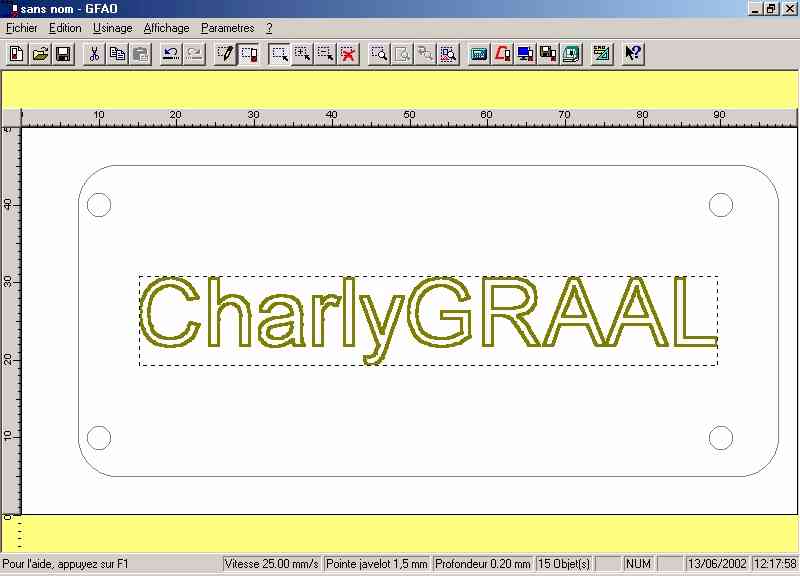Zoom to fit all objects
Viewport: 800px width, 576px height.
448,54
